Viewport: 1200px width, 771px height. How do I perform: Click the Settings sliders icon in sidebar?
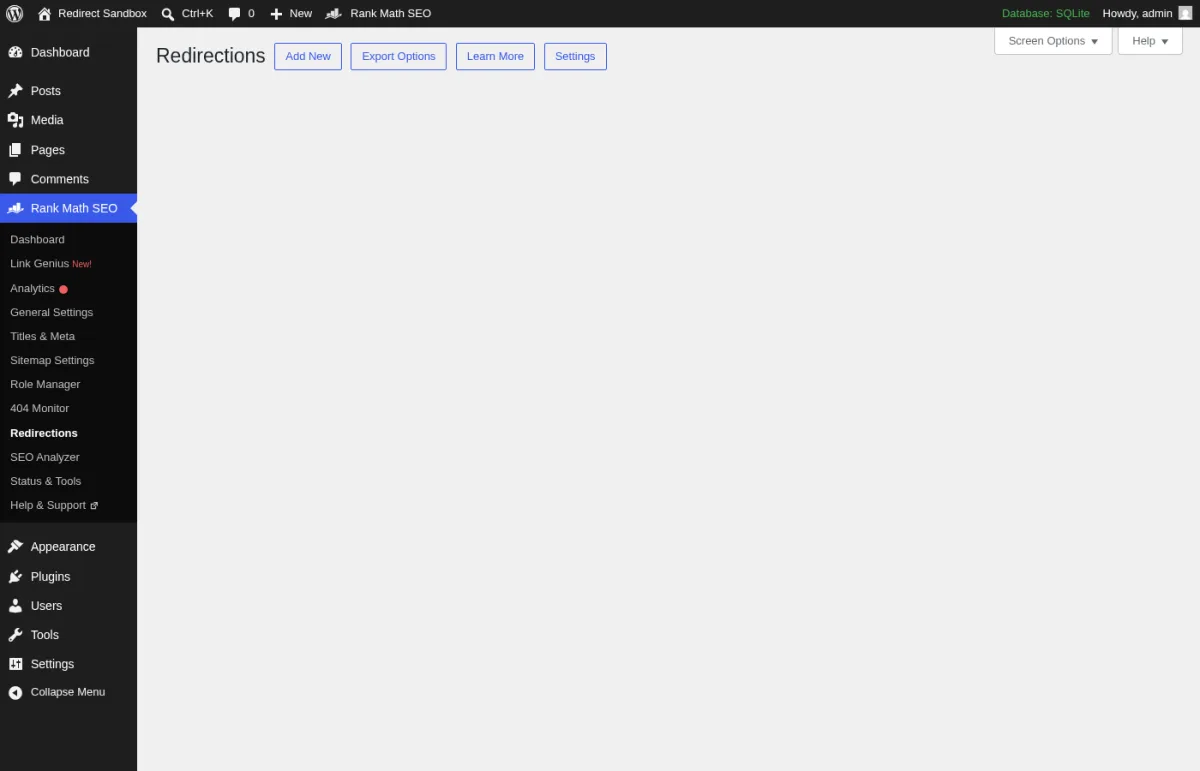click(x=15, y=664)
